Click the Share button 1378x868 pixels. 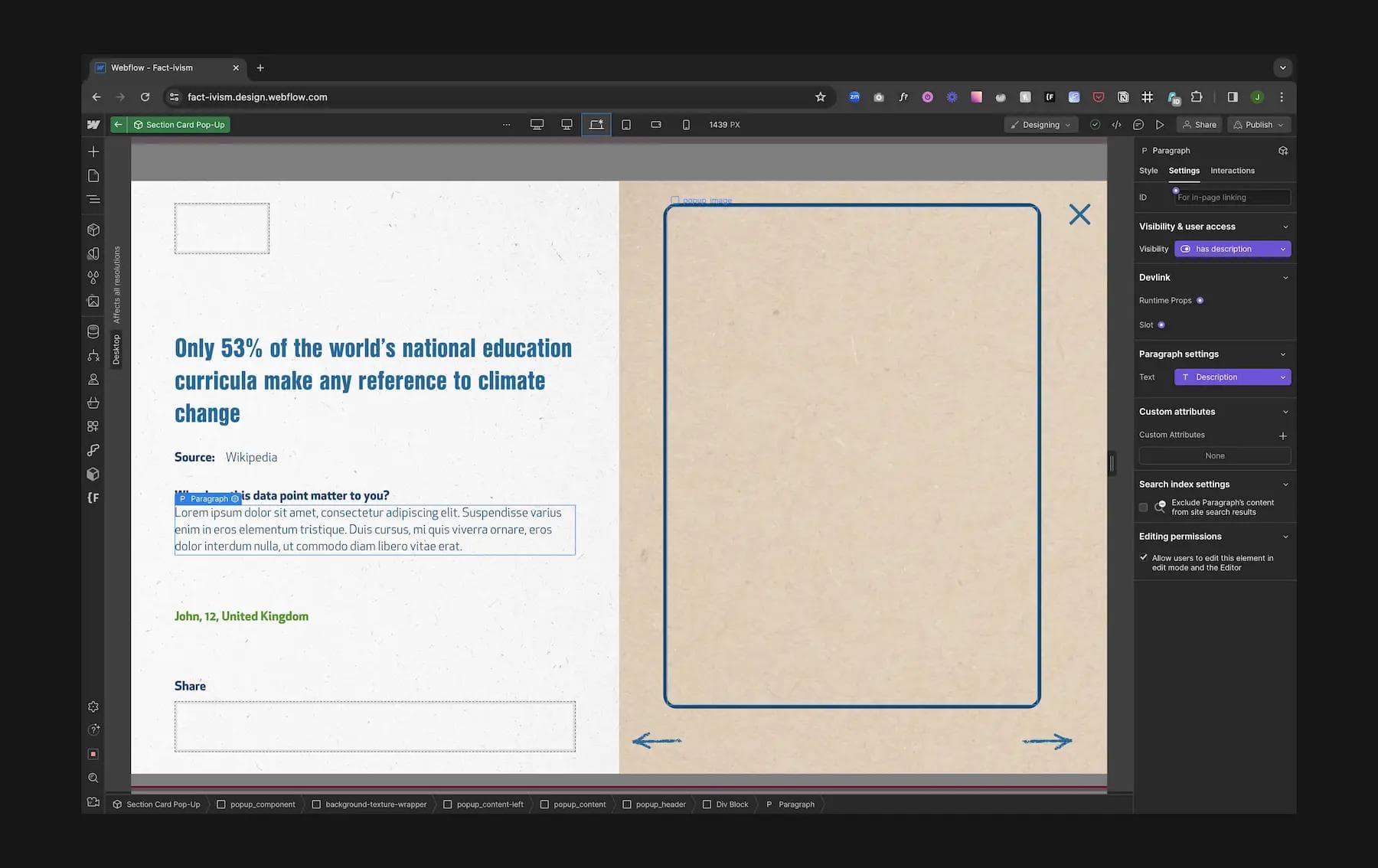[x=1200, y=124]
